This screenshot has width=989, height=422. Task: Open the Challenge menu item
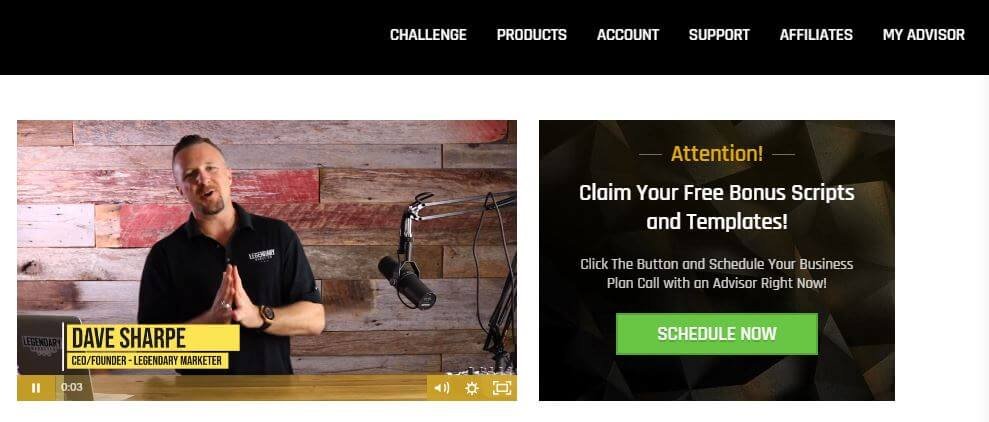click(428, 35)
